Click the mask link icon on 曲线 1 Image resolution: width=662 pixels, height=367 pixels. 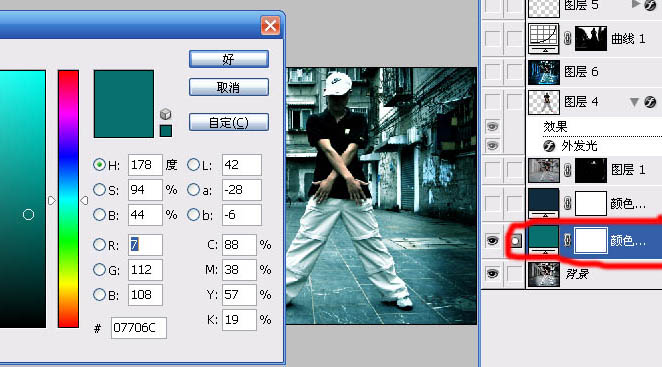click(x=567, y=38)
